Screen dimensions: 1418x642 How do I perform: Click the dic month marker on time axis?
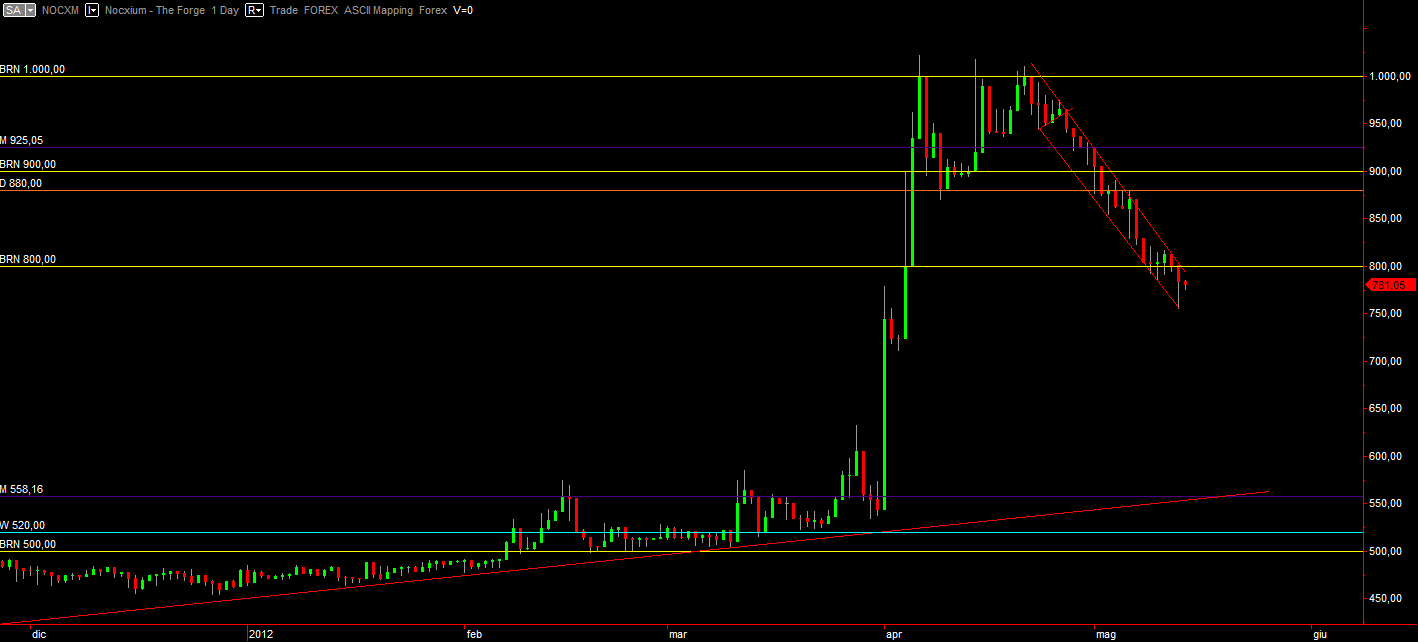pos(39,634)
